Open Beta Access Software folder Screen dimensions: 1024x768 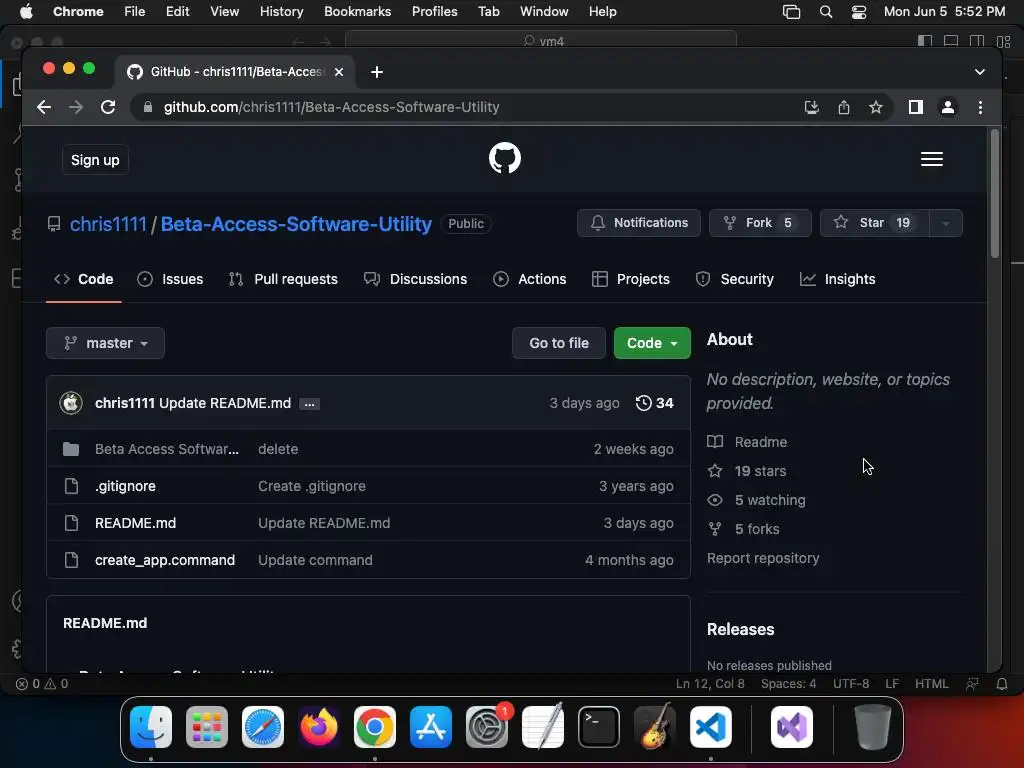point(167,449)
